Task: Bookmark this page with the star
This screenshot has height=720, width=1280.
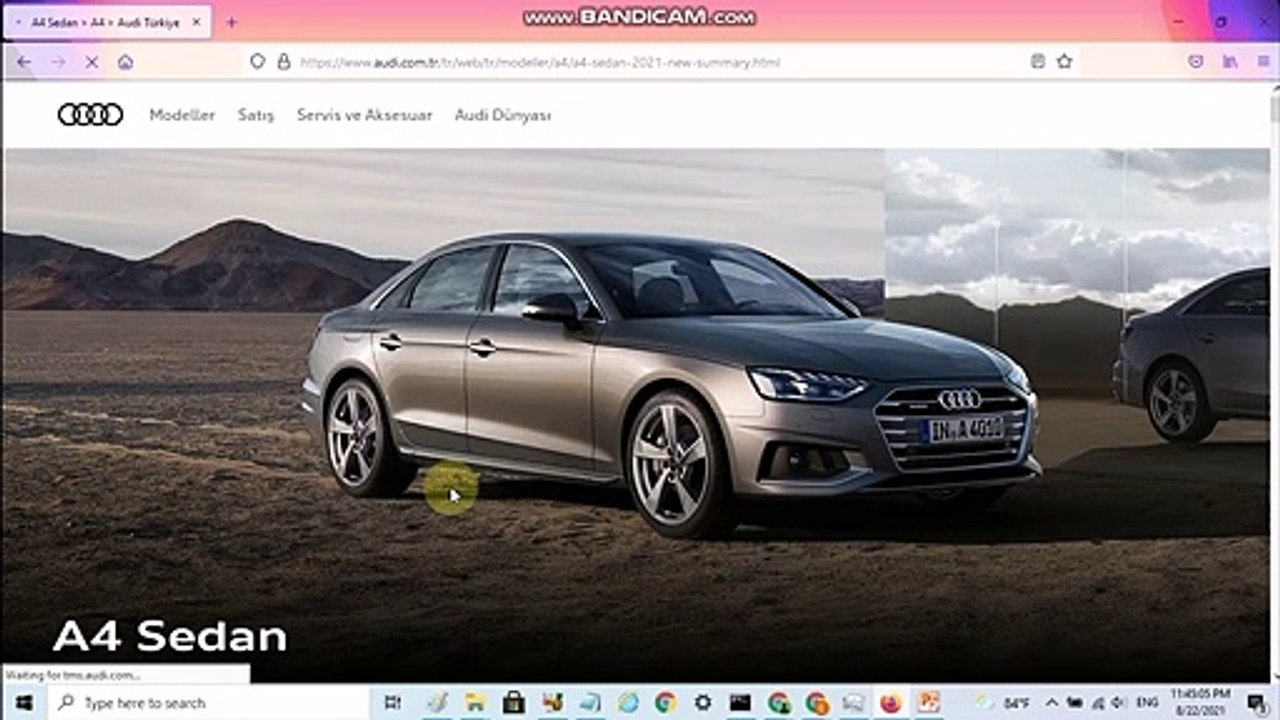Action: click(x=1065, y=62)
